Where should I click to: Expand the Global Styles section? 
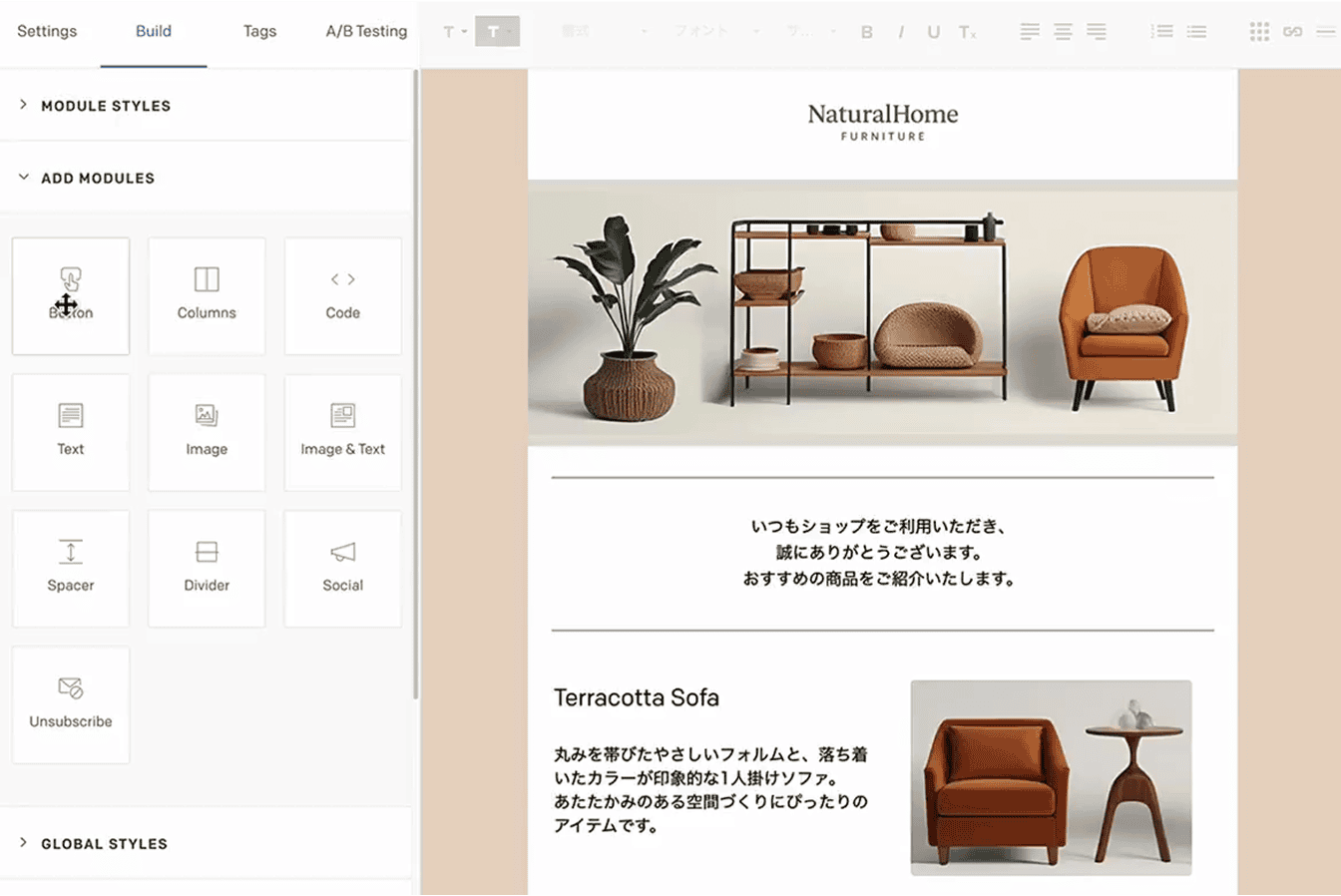click(x=104, y=843)
